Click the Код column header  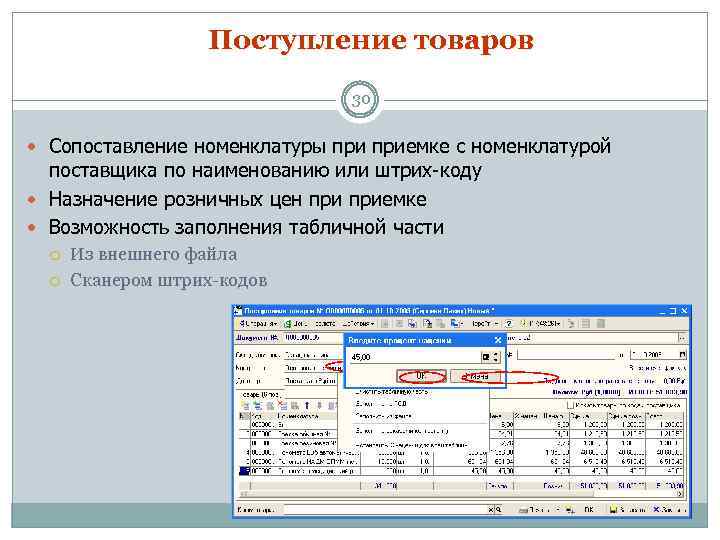pos(263,416)
